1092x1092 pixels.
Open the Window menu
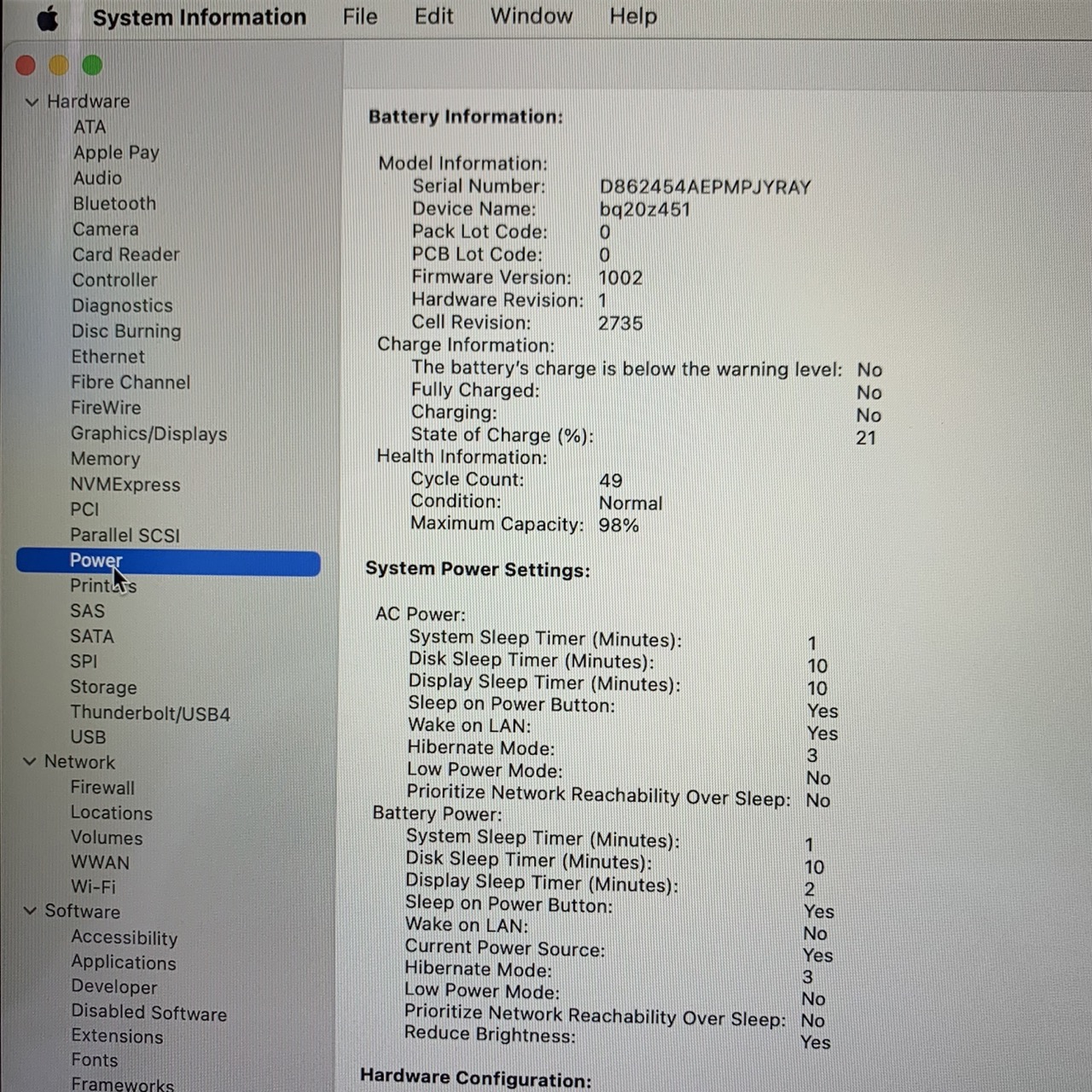531,17
